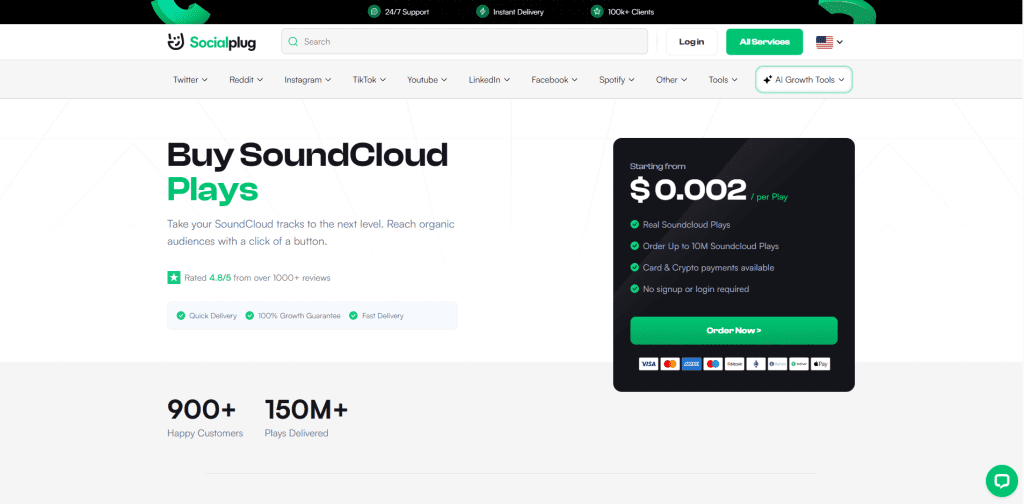Click the Login button
The image size is (1024, 504).
pos(692,42)
